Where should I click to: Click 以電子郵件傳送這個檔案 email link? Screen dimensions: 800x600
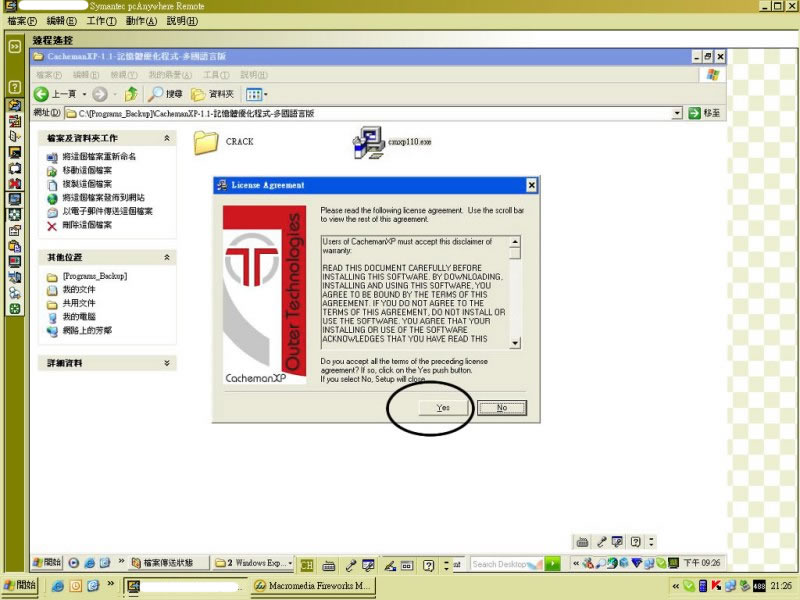(x=107, y=212)
